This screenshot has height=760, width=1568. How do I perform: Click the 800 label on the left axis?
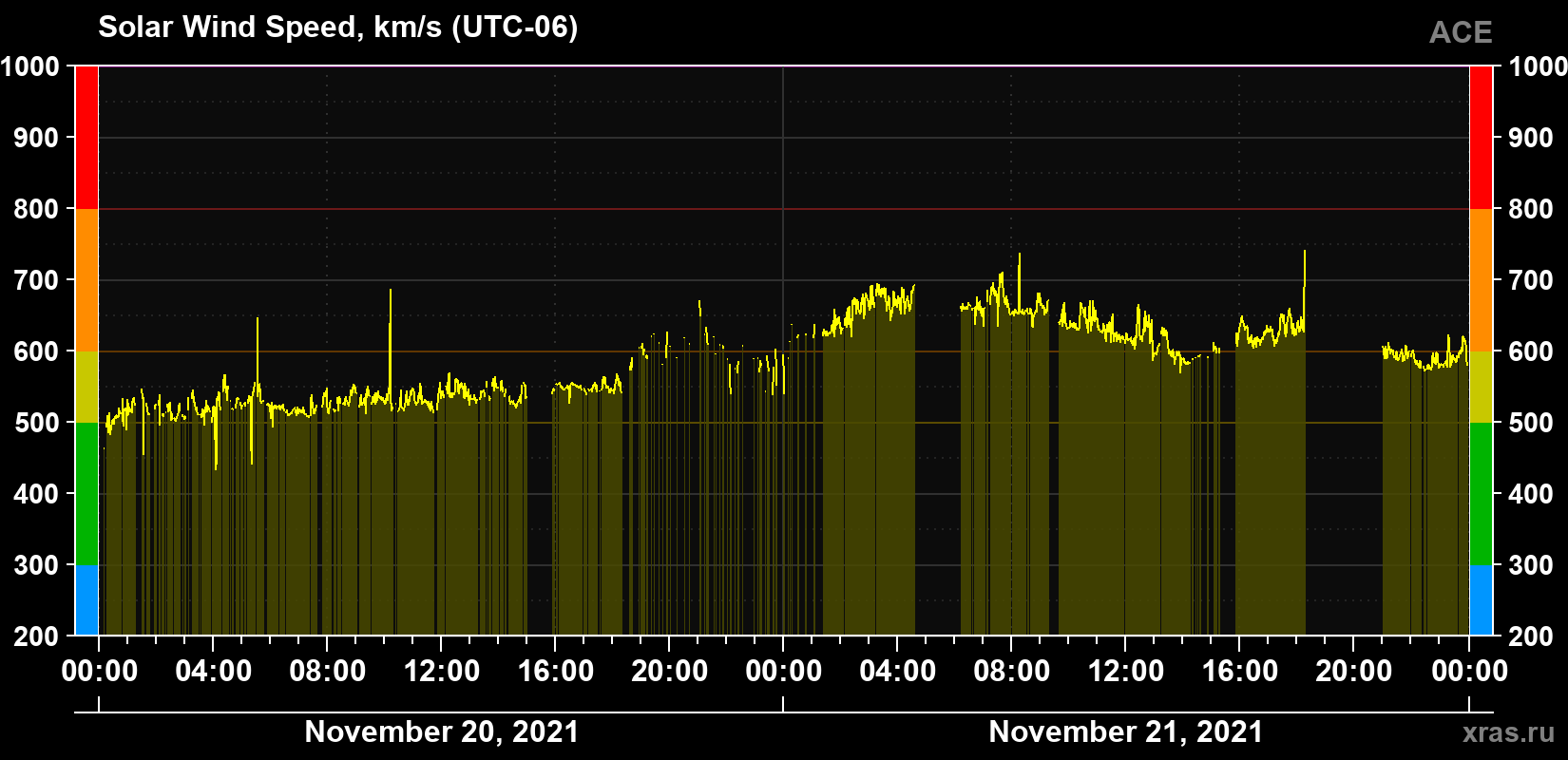tap(37, 209)
